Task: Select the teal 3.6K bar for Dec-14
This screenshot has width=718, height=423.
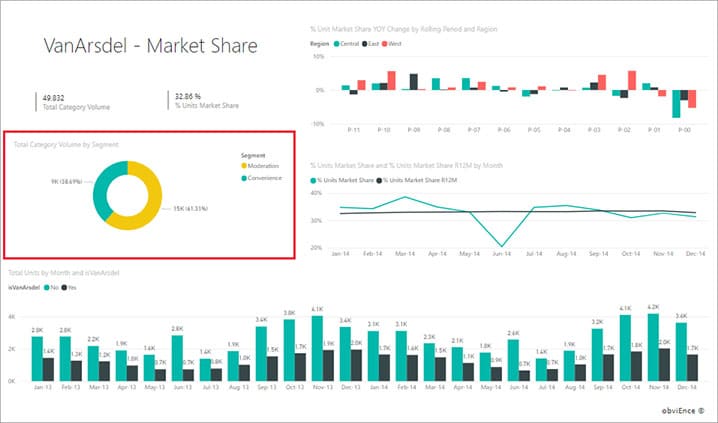Action: pyautogui.click(x=681, y=352)
